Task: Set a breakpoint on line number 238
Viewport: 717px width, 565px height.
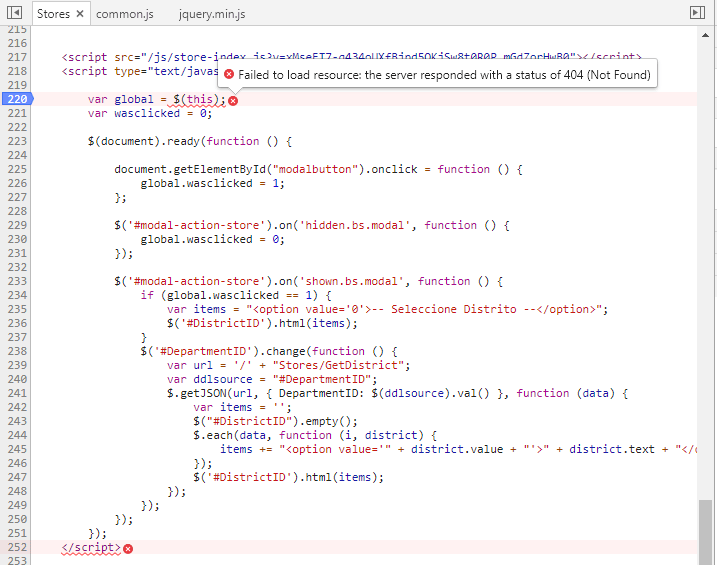Action: [x=17, y=351]
